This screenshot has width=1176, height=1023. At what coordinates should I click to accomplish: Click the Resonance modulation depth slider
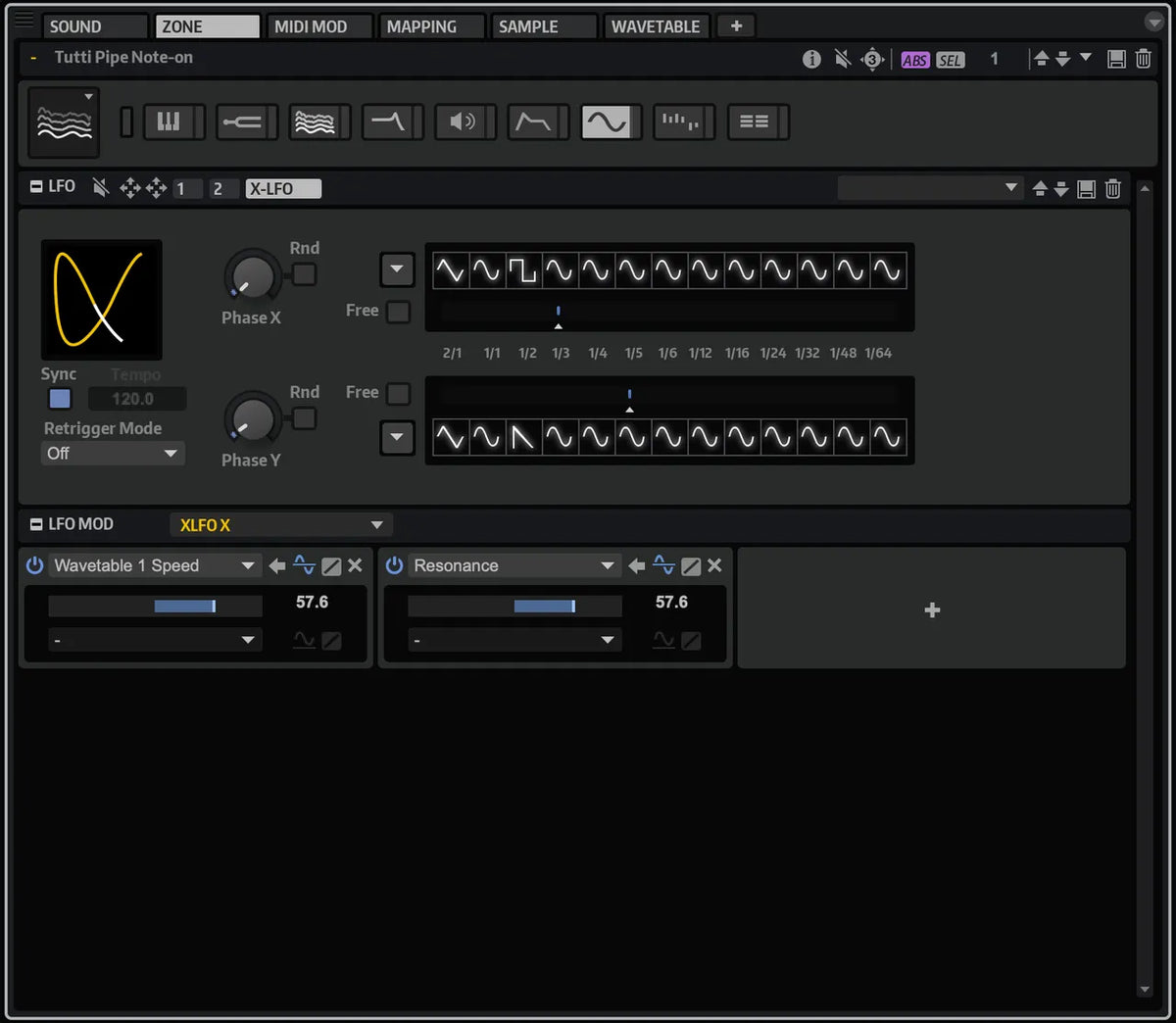point(514,607)
